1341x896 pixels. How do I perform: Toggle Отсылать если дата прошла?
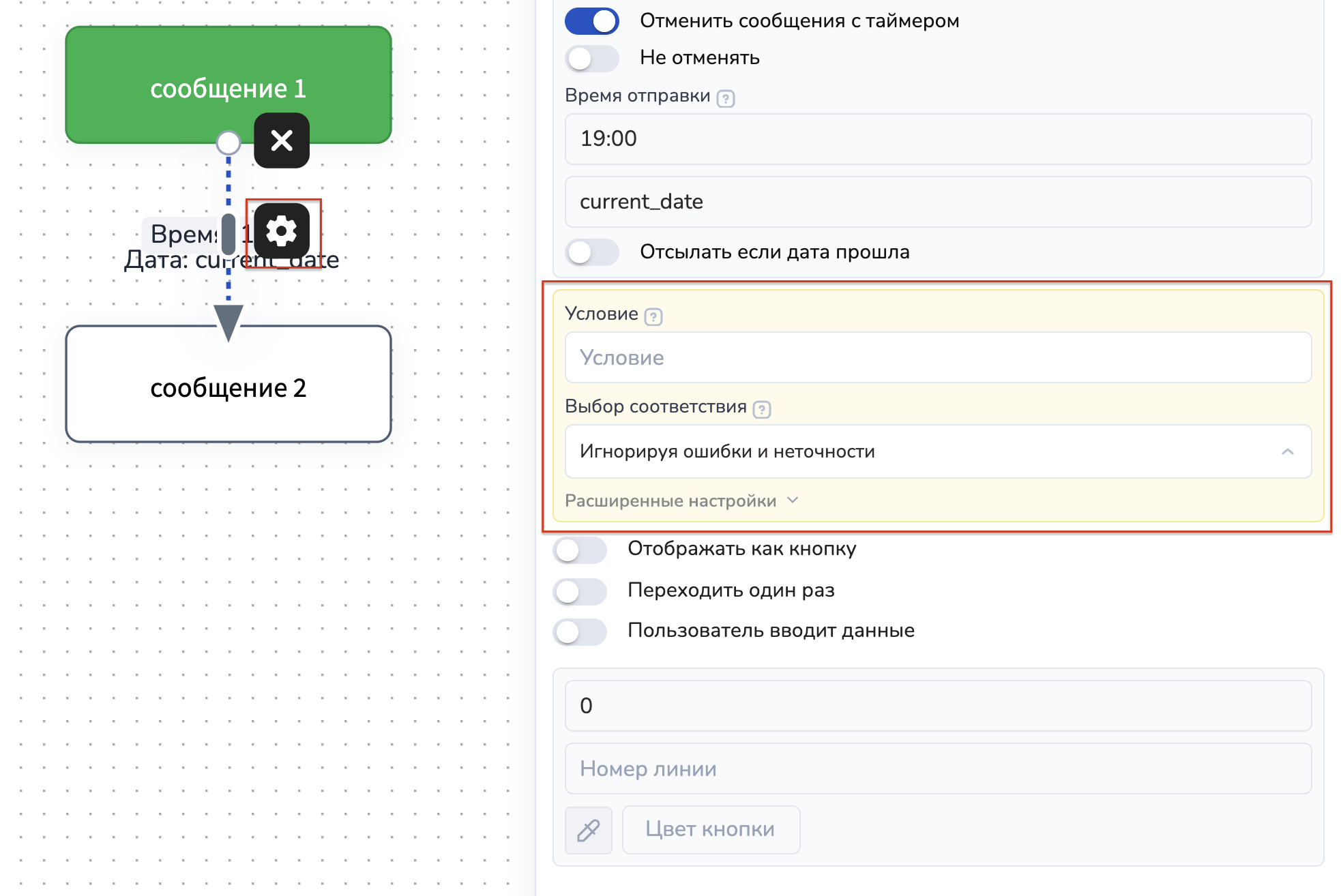[x=591, y=252]
